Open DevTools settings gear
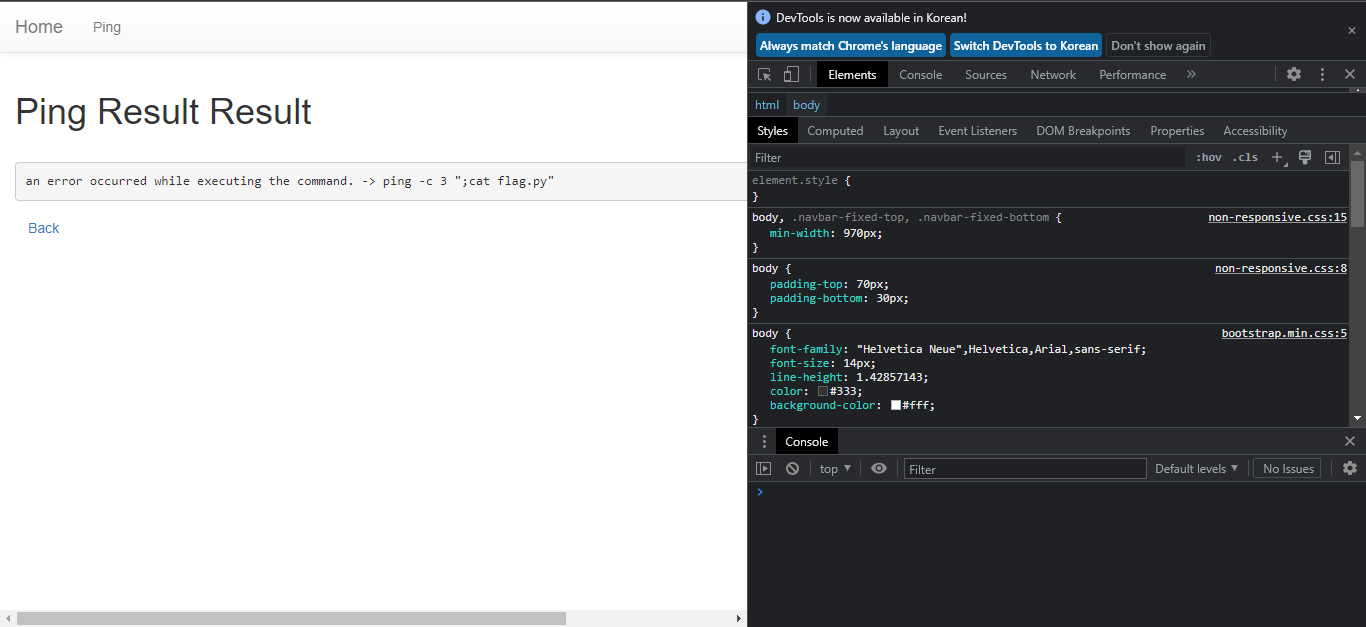This screenshot has width=1366, height=627. point(1294,74)
